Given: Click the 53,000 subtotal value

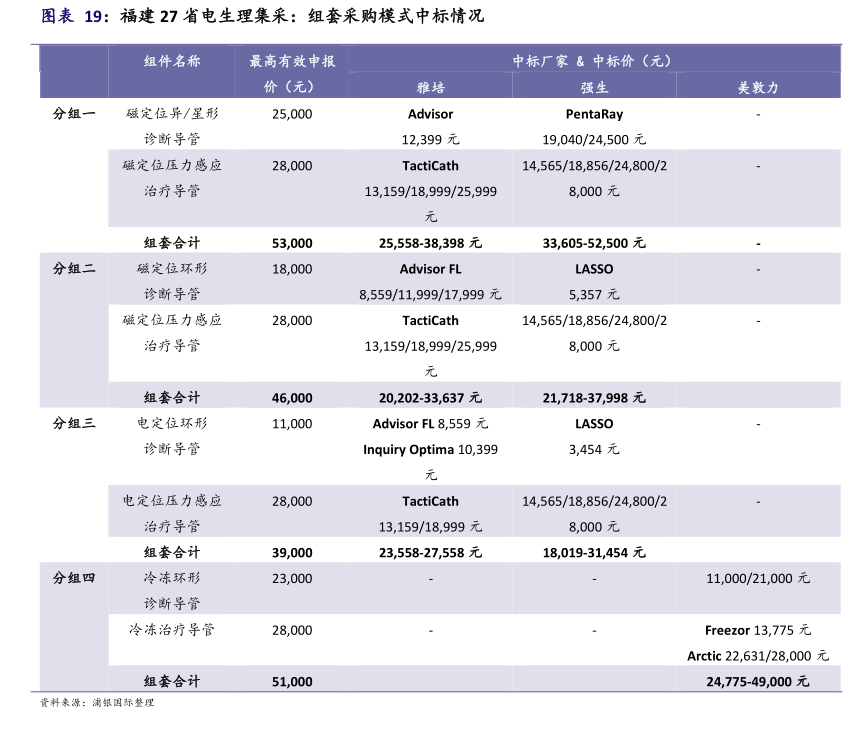Looking at the screenshot, I should [x=291, y=243].
